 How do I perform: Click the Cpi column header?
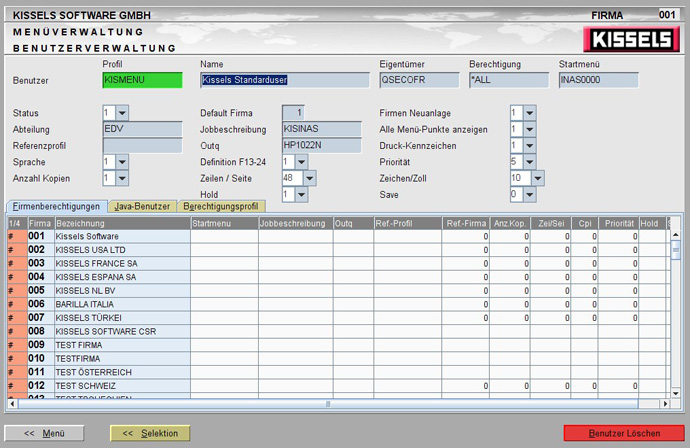click(585, 224)
